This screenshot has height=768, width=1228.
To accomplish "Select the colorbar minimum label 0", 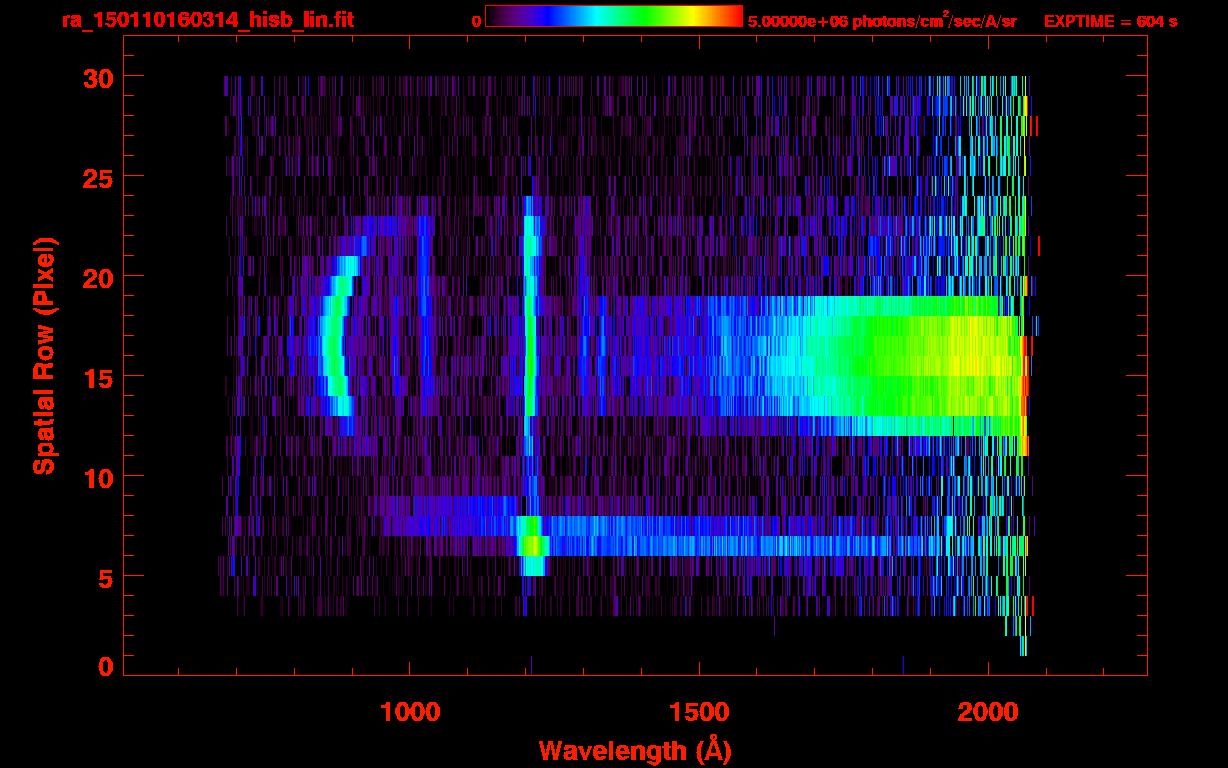I will click(476, 21).
